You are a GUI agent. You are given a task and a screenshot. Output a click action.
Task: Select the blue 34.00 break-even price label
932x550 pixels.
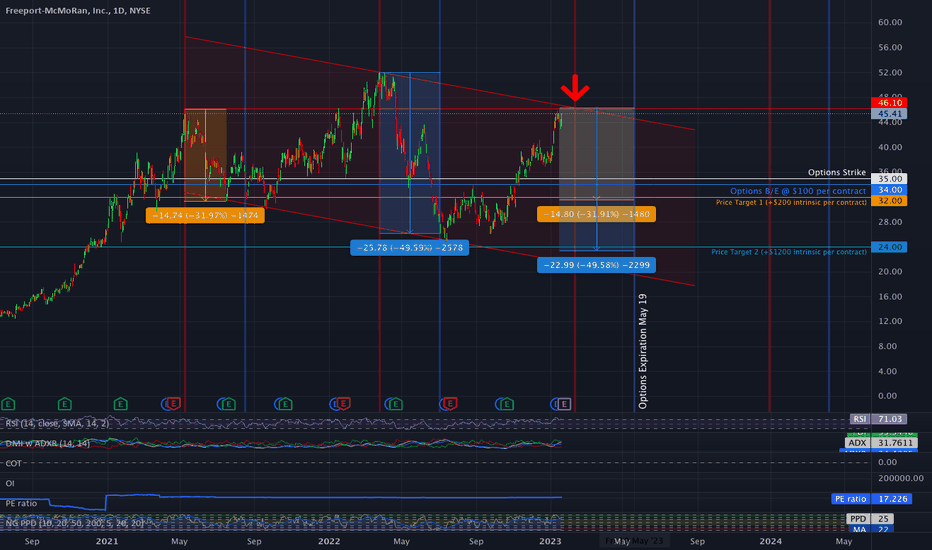(889, 190)
